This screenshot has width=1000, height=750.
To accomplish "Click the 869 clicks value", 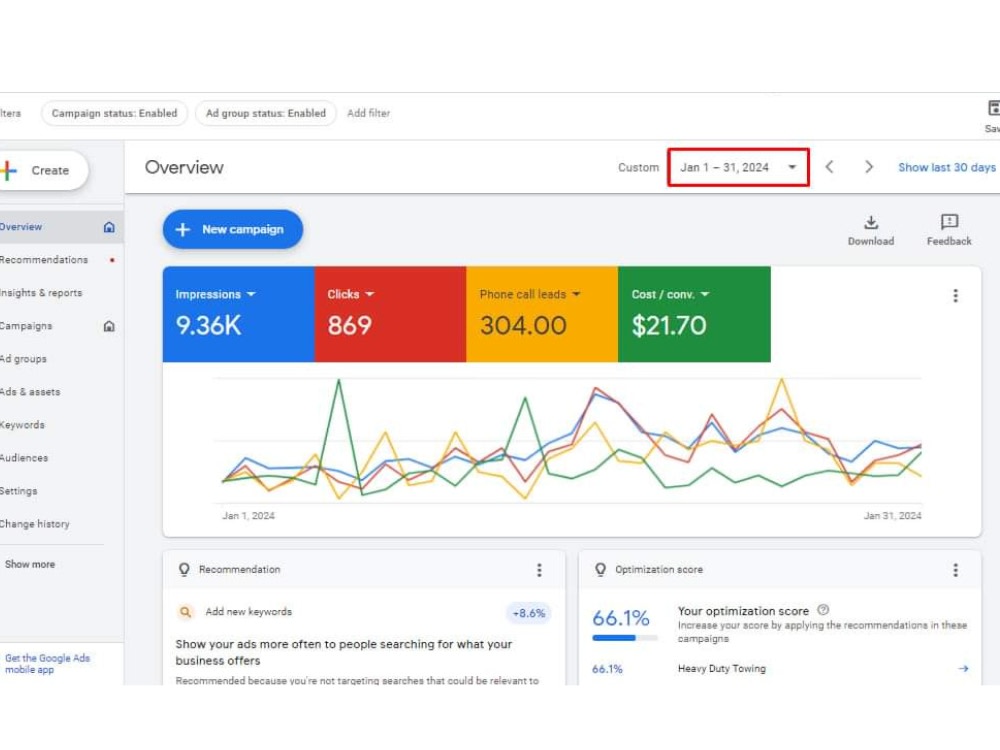I will (x=349, y=326).
